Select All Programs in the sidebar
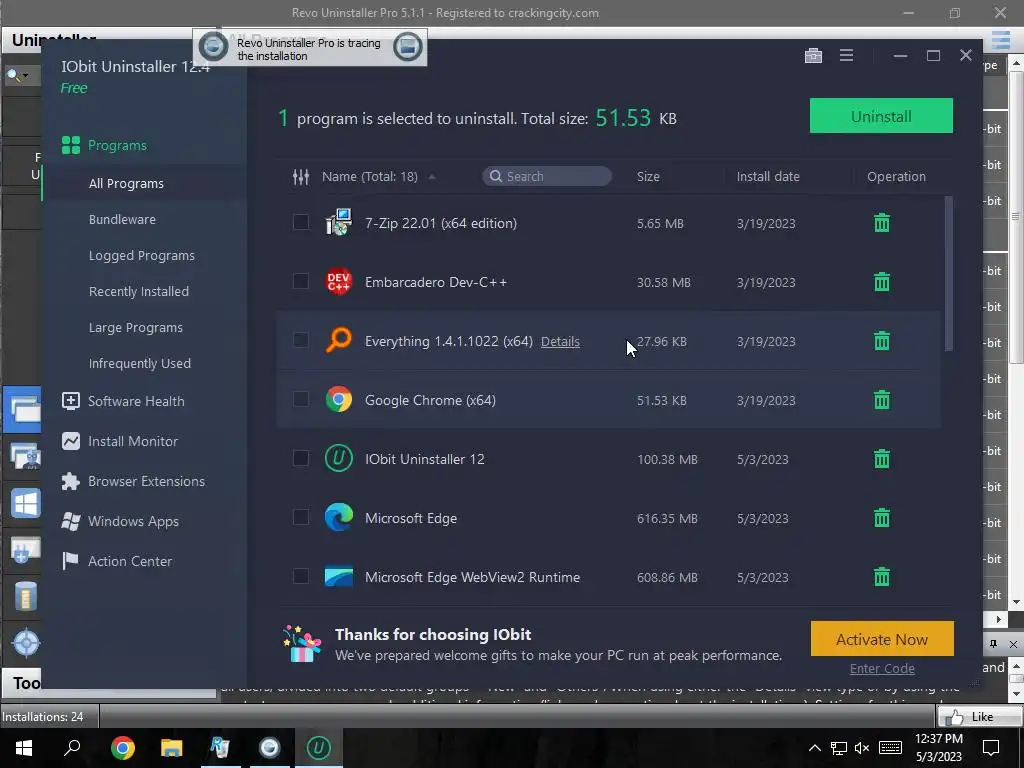This screenshot has width=1024, height=768. pyautogui.click(x=126, y=184)
